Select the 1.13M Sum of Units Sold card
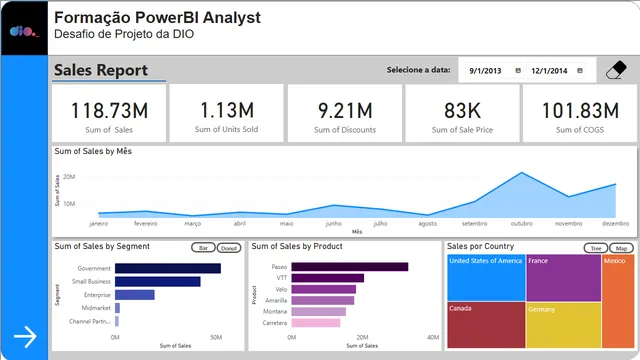Screen dimensions: 640x360 coord(227,113)
